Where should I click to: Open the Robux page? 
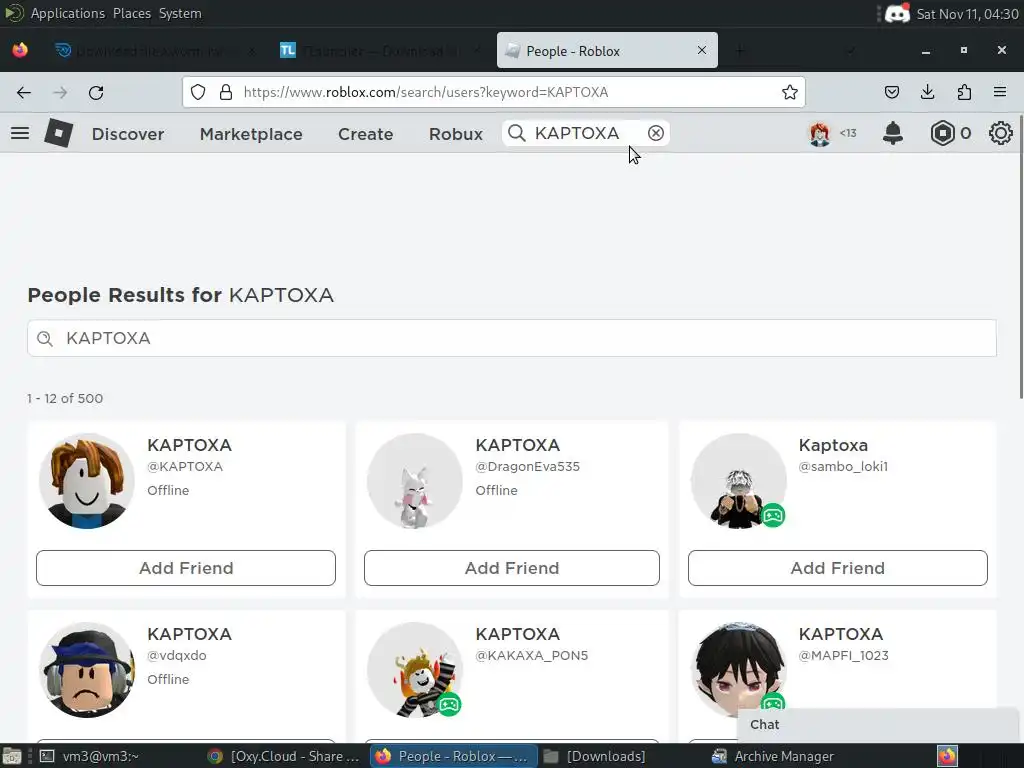click(x=456, y=134)
